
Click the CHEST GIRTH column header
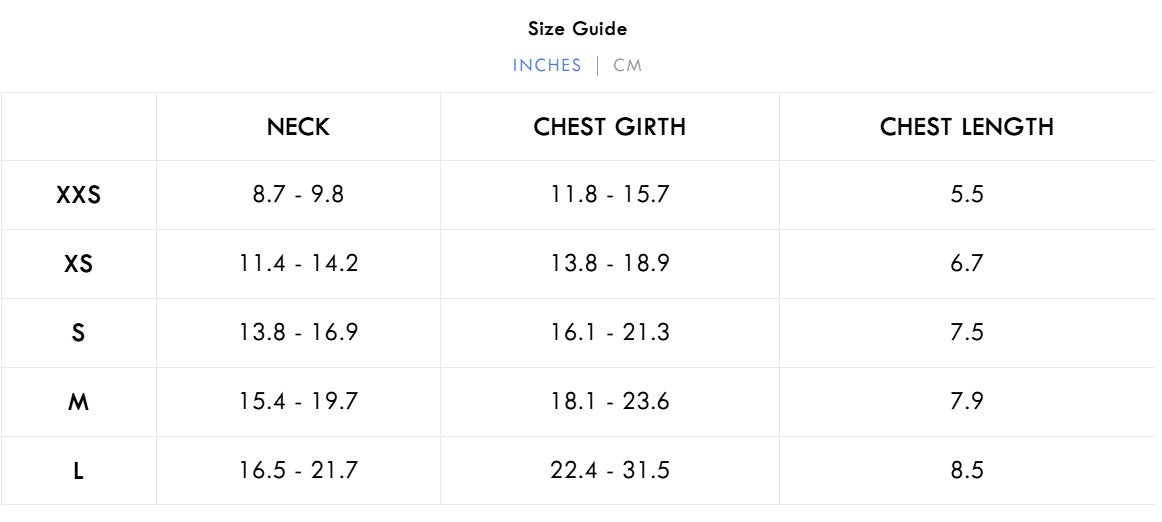pyautogui.click(x=610, y=127)
